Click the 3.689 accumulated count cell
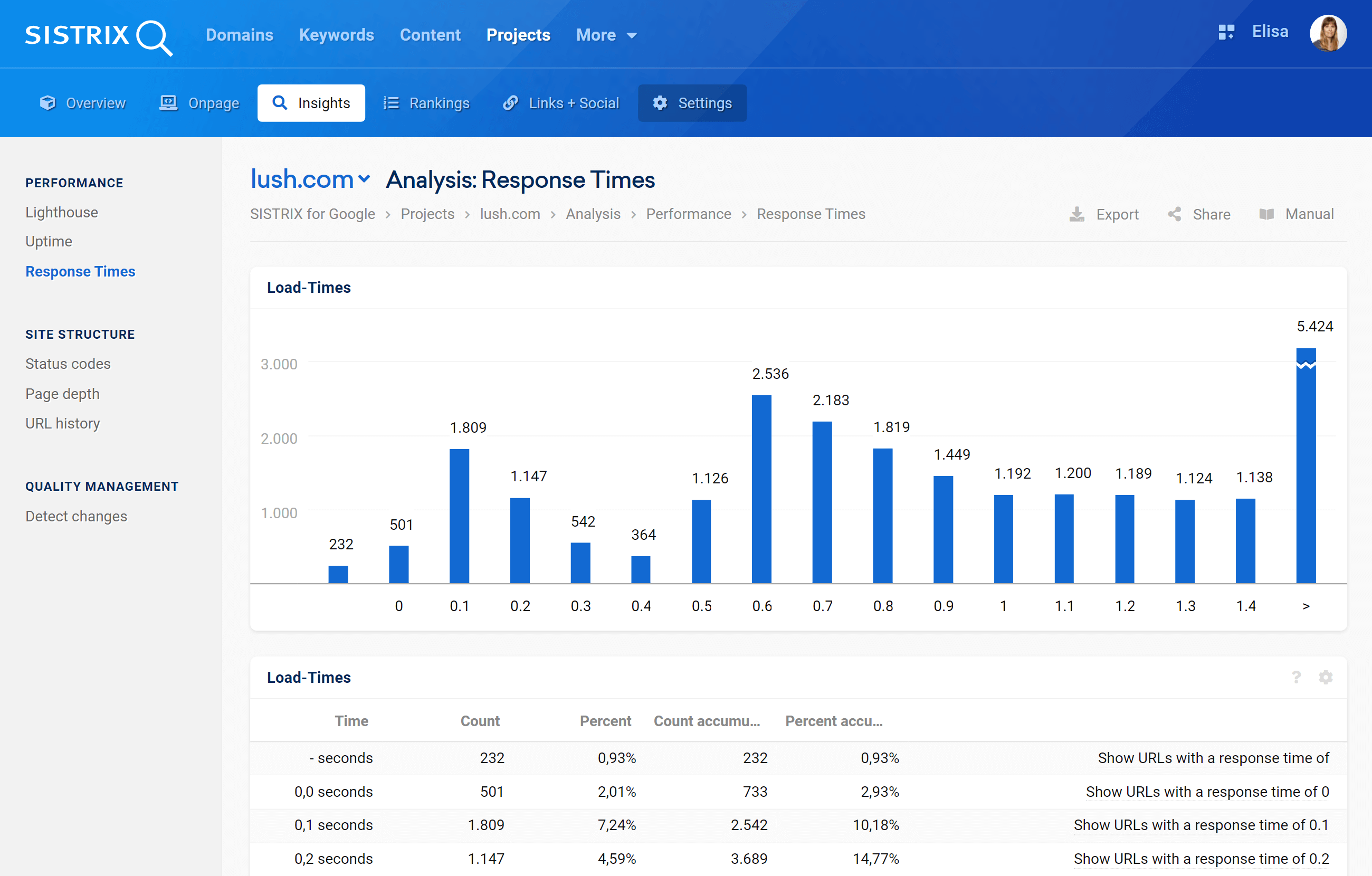This screenshot has width=1372, height=876. tap(749, 859)
